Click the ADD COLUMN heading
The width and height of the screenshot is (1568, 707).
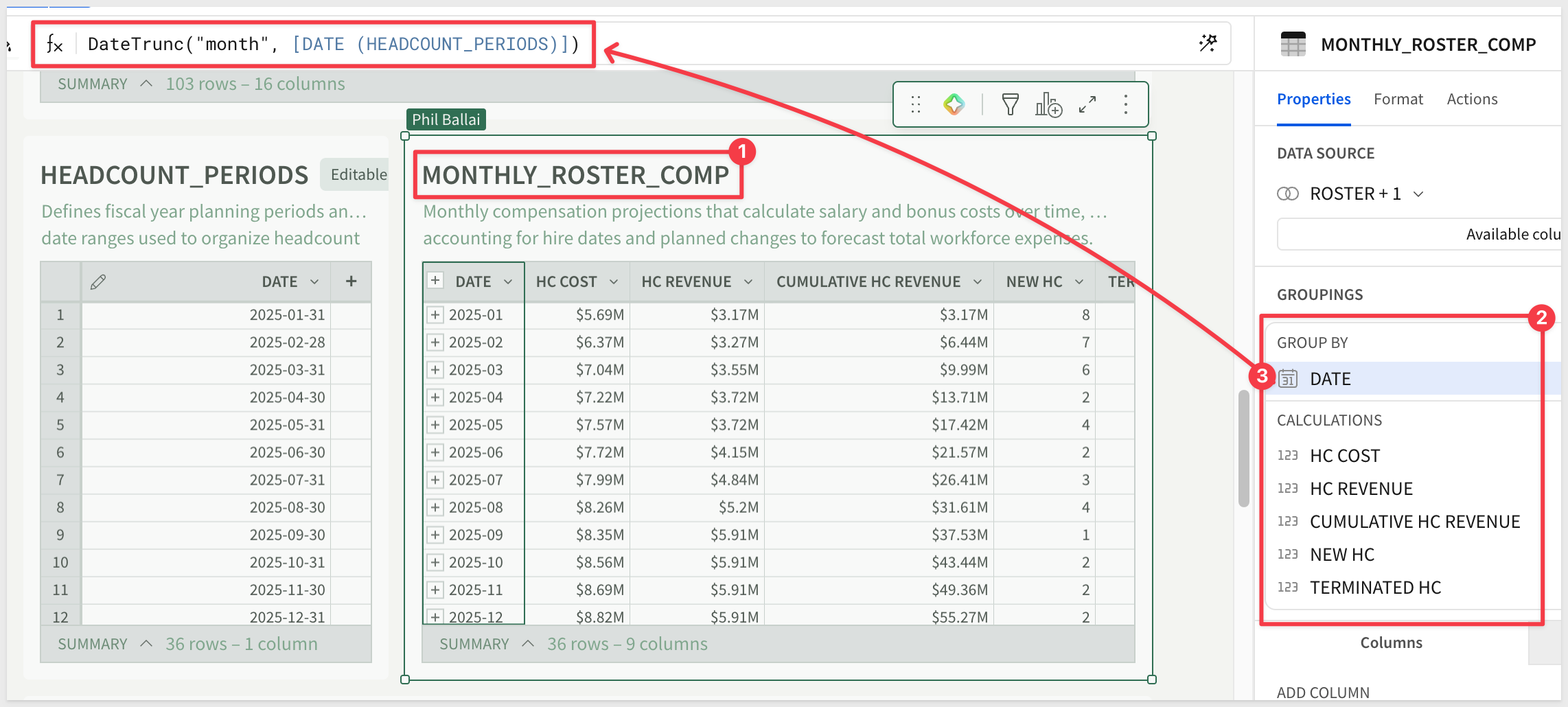coord(1323,692)
